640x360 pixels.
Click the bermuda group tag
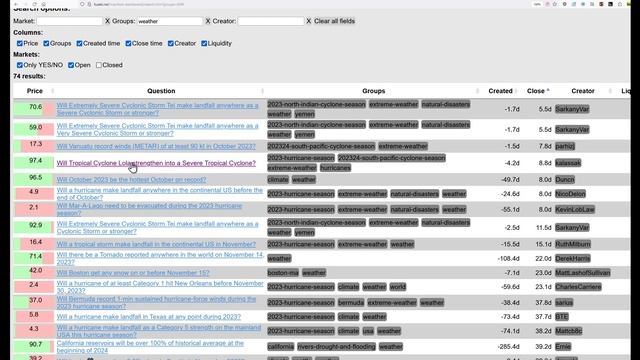click(351, 303)
